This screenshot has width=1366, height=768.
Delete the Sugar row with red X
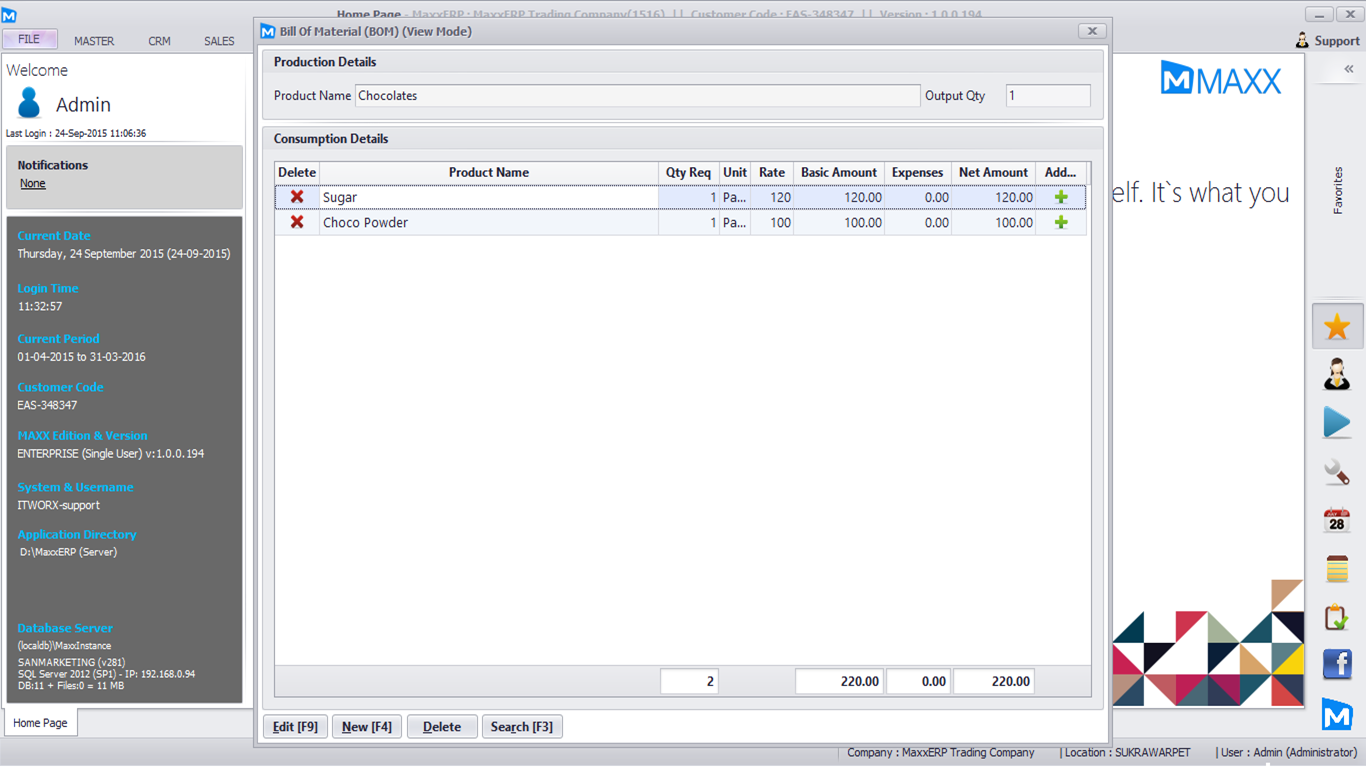click(x=297, y=197)
